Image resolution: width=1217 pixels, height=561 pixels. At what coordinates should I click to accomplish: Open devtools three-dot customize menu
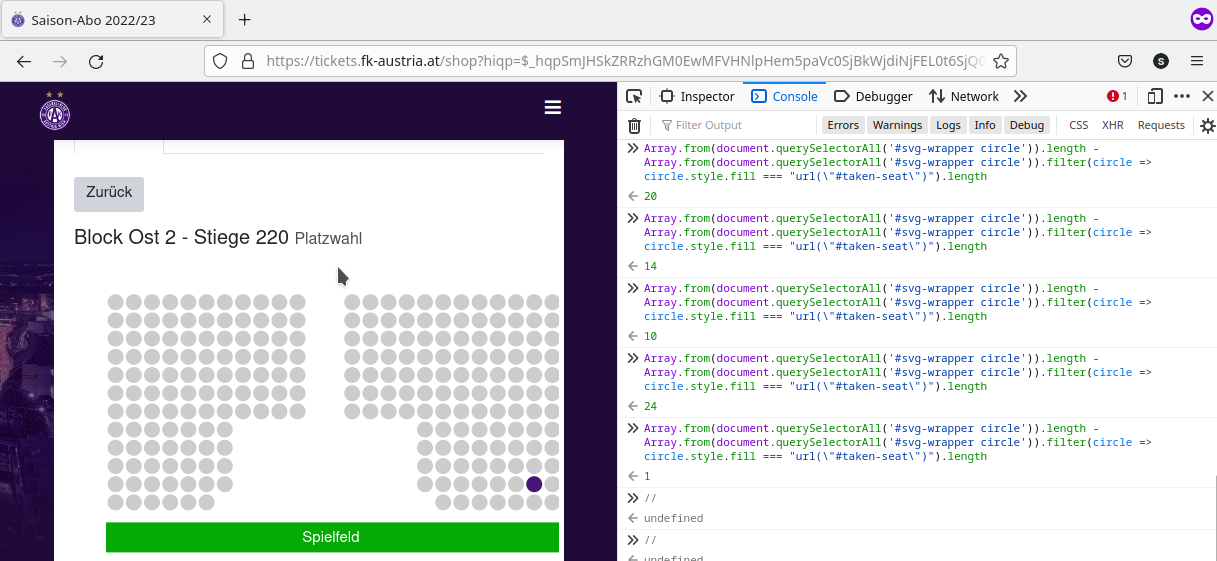(1182, 96)
